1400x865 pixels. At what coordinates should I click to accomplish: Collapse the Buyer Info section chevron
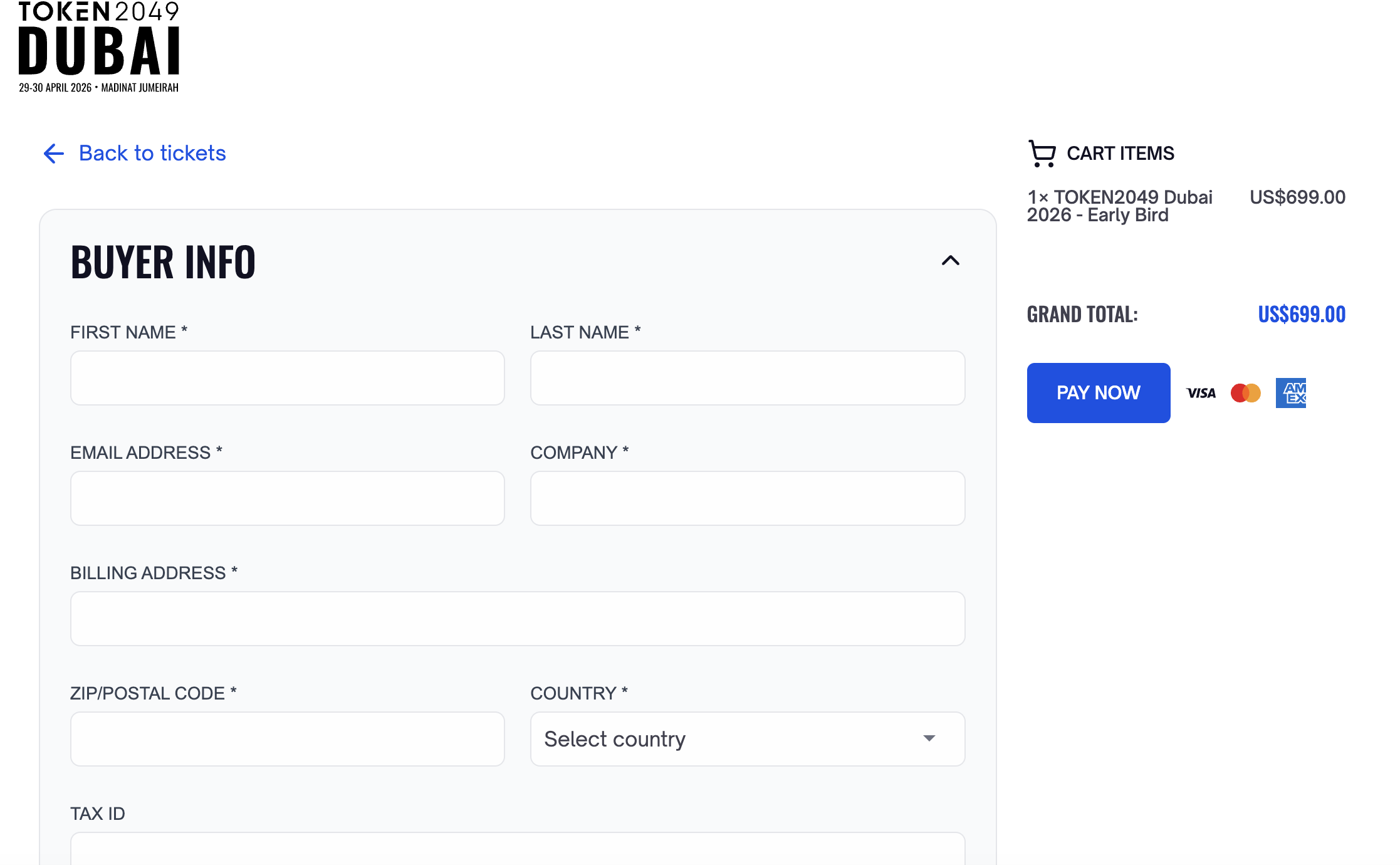click(950, 261)
